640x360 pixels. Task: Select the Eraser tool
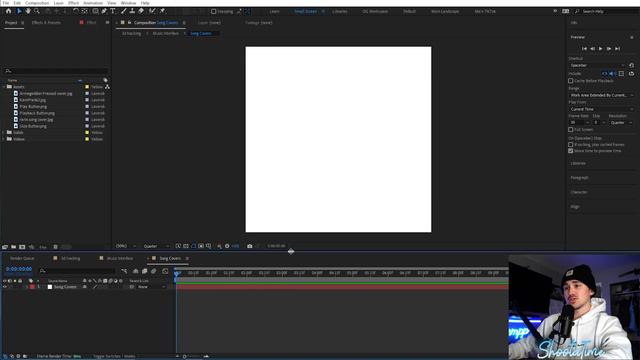click(141, 11)
